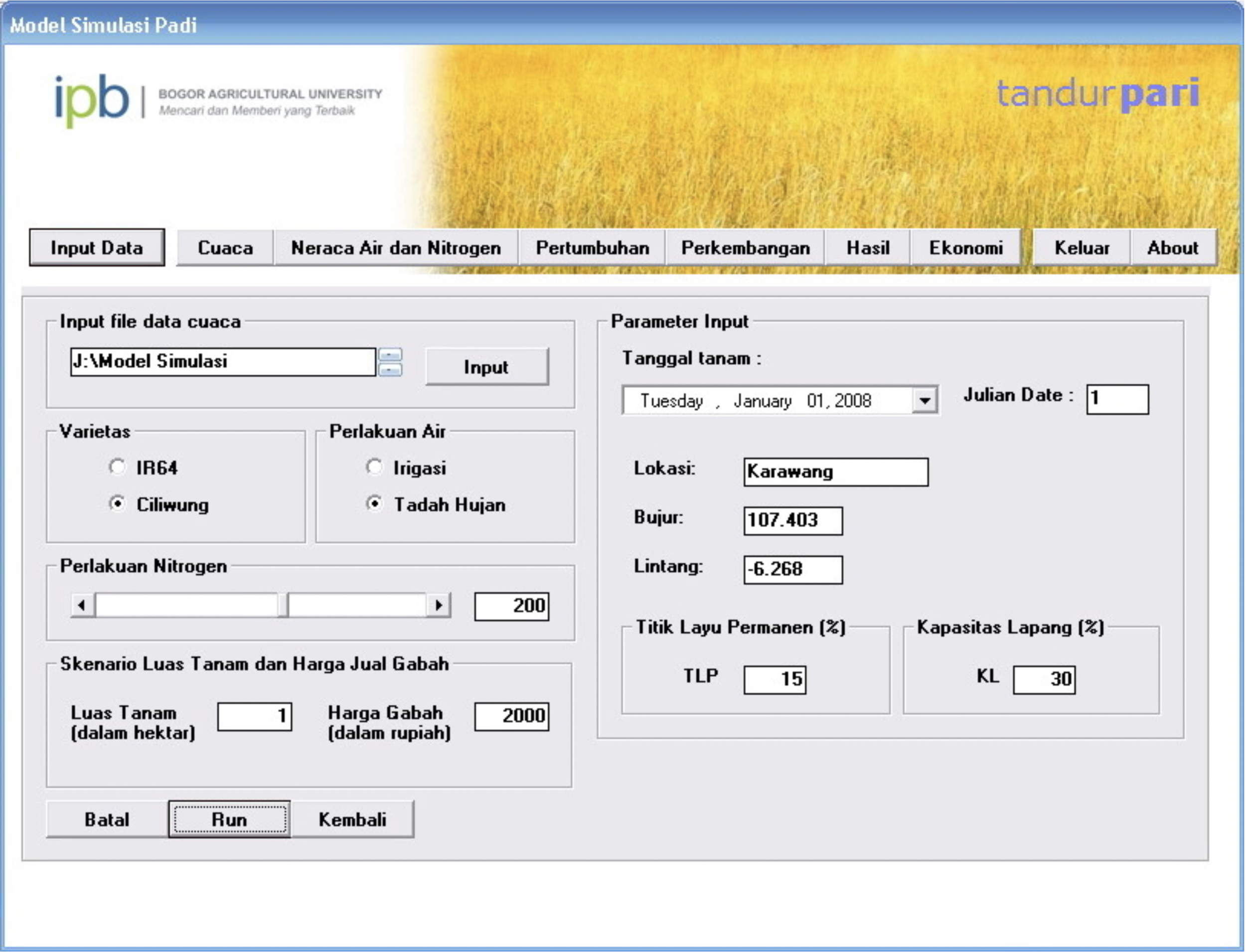Click the Perlakuan Nitrogen slider thumb
The height and width of the screenshot is (952, 1246).
[283, 605]
